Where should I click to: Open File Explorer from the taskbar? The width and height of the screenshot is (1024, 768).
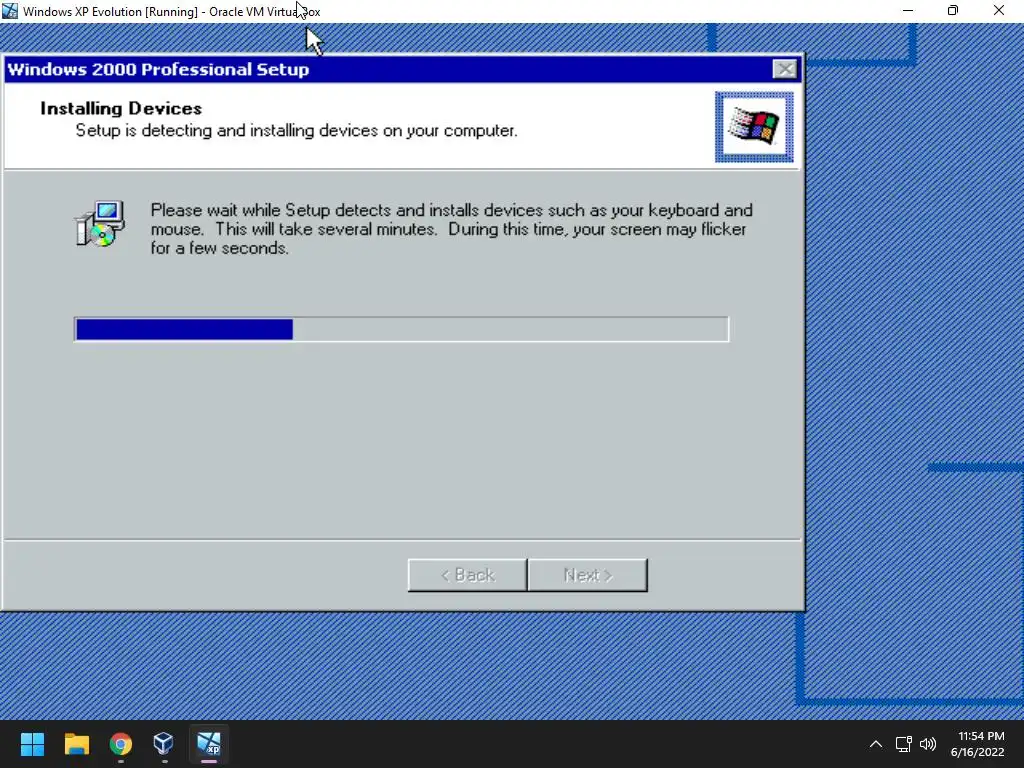tap(76, 744)
